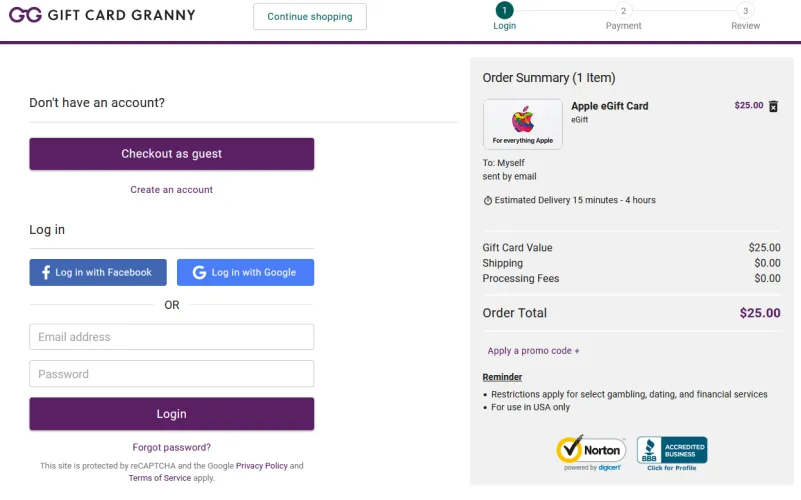This screenshot has width=801, height=500.
Task: Log in with Google button
Action: pyautogui.click(x=245, y=272)
